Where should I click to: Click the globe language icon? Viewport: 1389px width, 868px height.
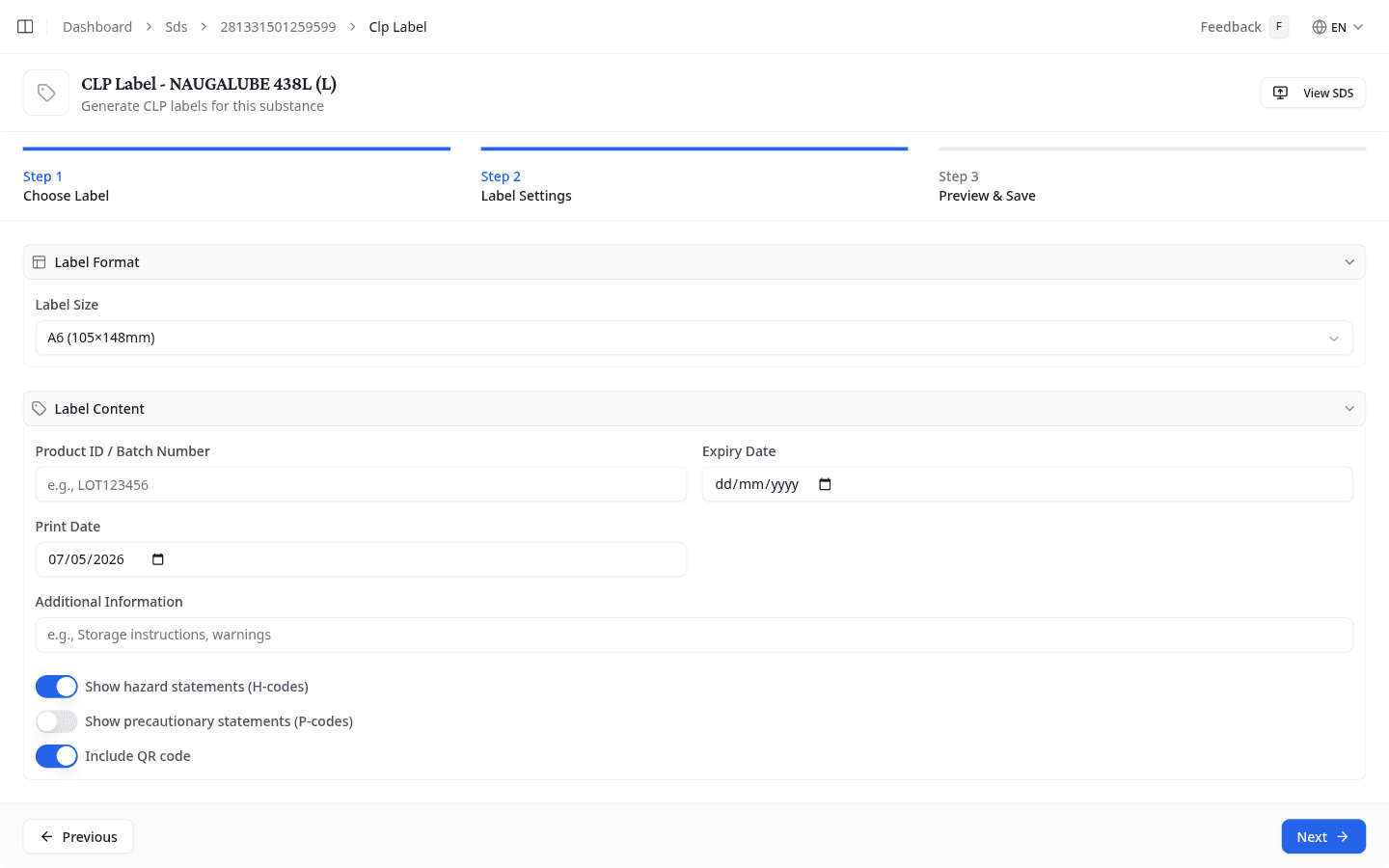tap(1319, 27)
